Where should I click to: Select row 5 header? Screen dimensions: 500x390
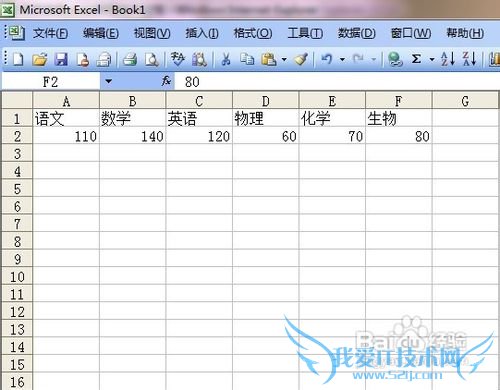point(17,188)
